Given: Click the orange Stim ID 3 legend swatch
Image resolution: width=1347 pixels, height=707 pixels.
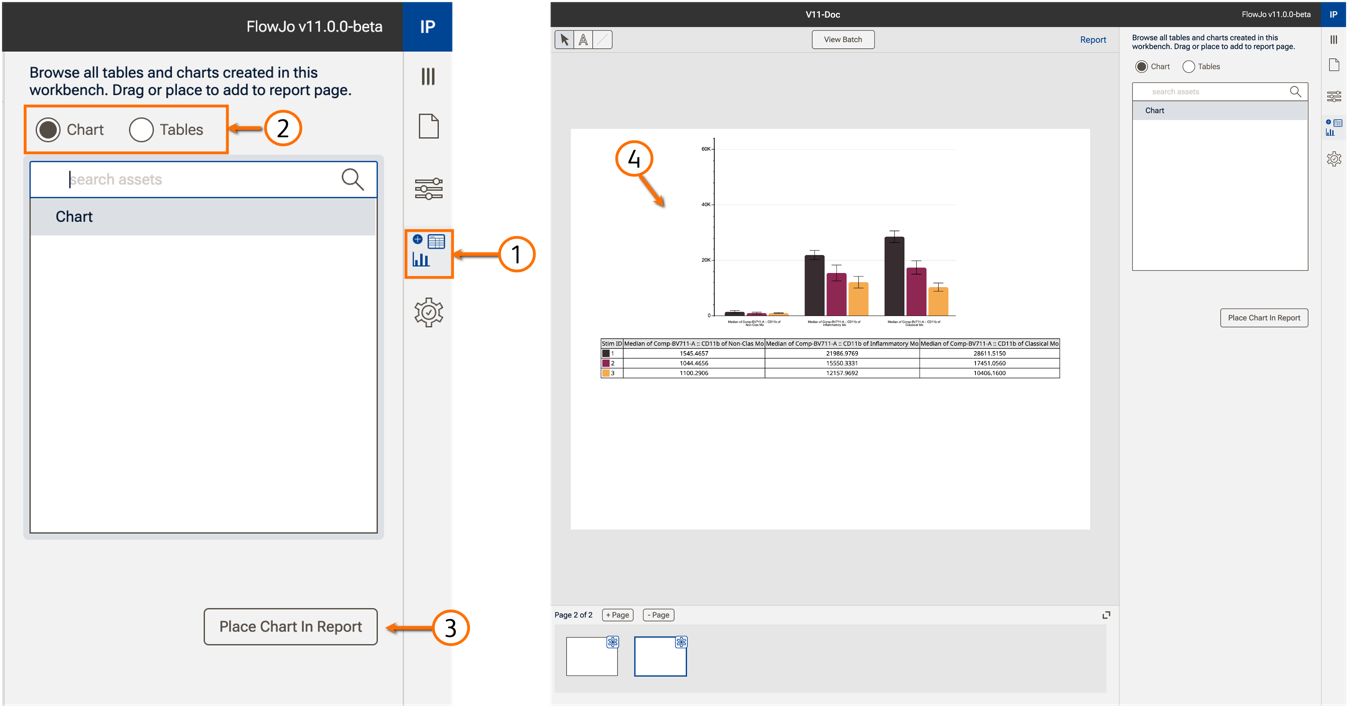Looking at the screenshot, I should [x=606, y=373].
